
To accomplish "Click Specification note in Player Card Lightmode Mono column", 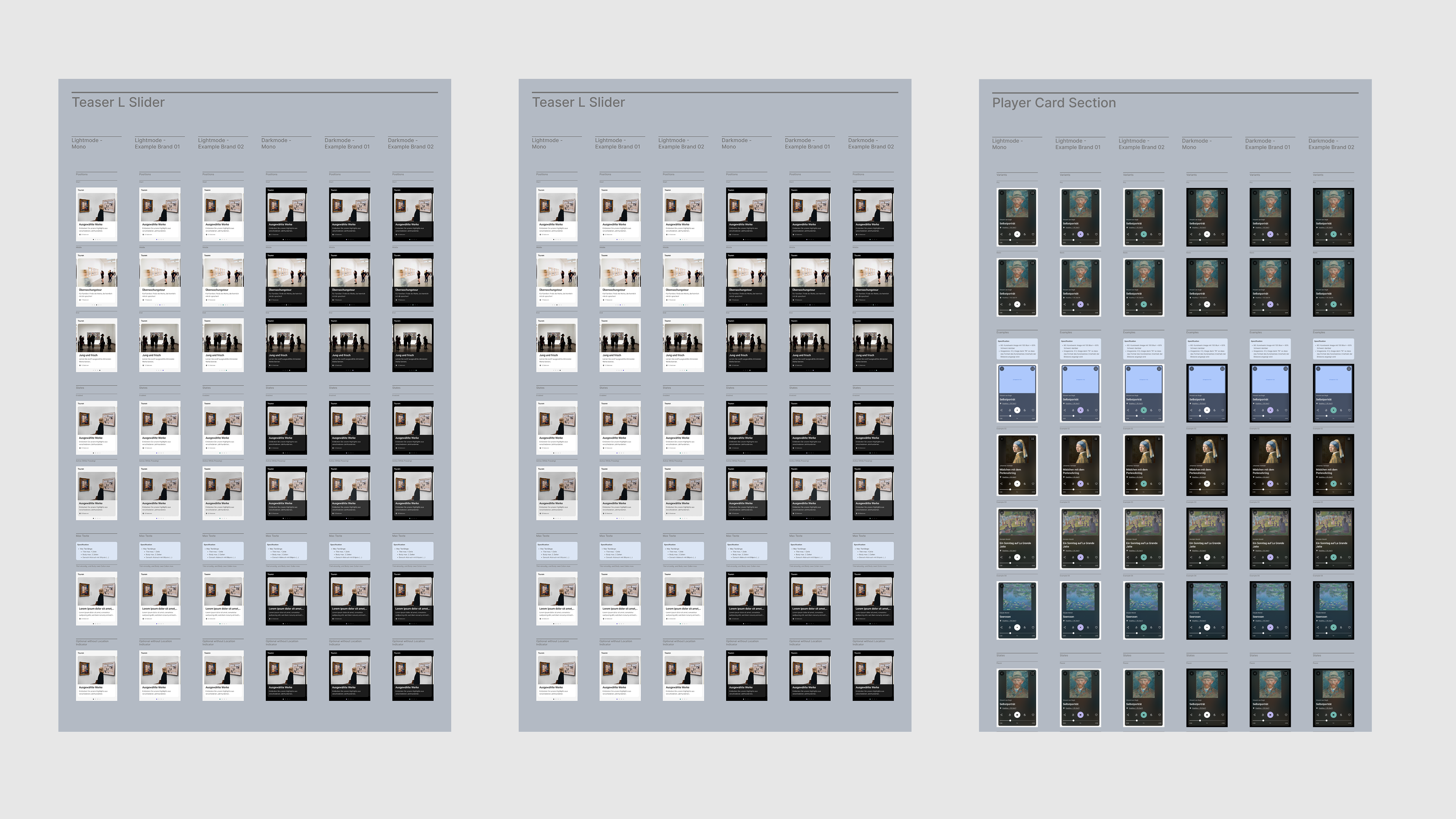I will click(x=1017, y=349).
